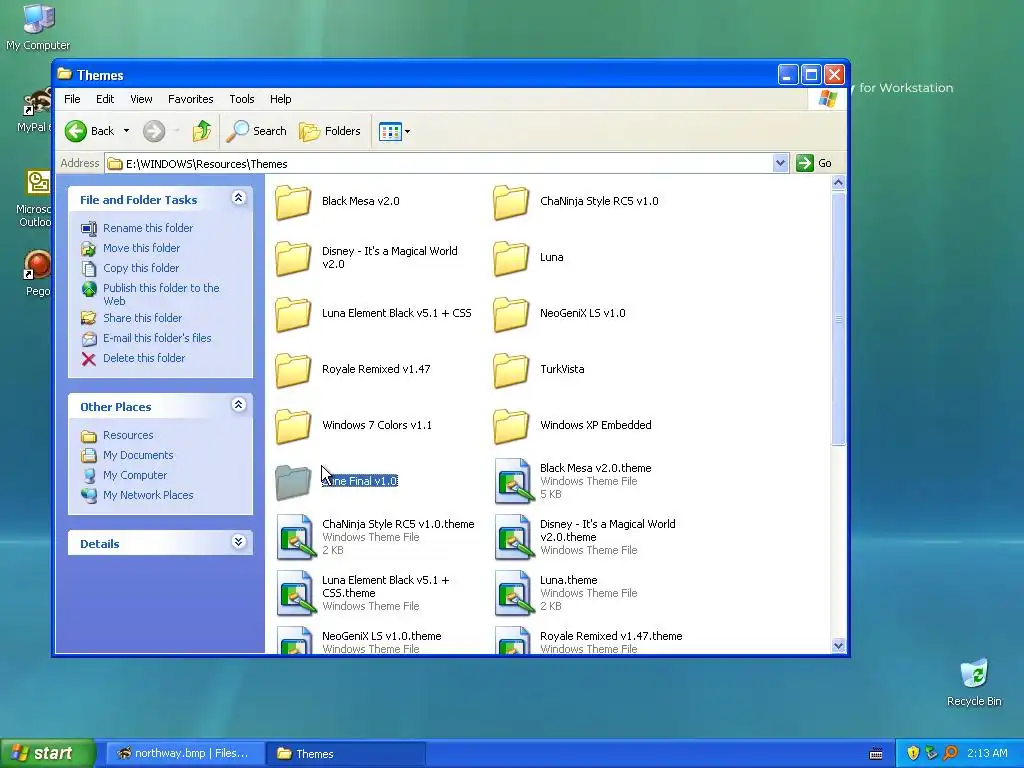Select Luna Element Black v5.1 + CSS folder
Screen dimensions: 1024x768
click(x=293, y=314)
